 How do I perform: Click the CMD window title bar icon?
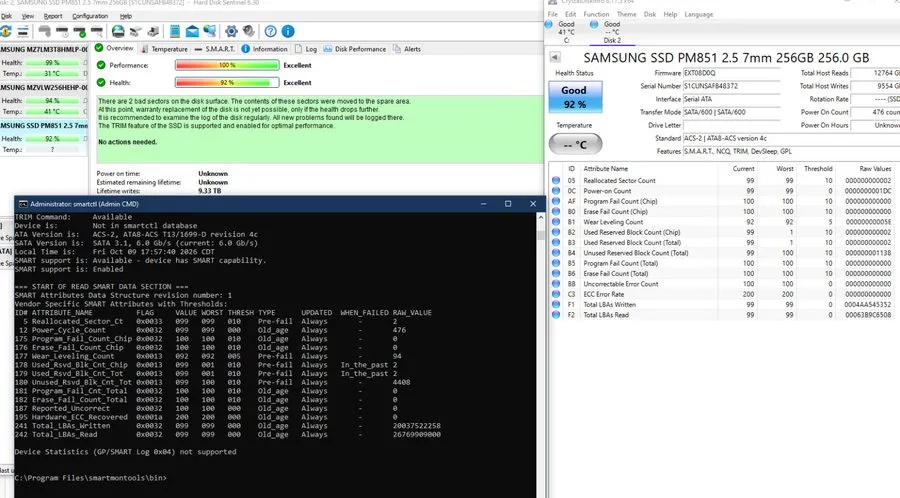tap(23, 204)
